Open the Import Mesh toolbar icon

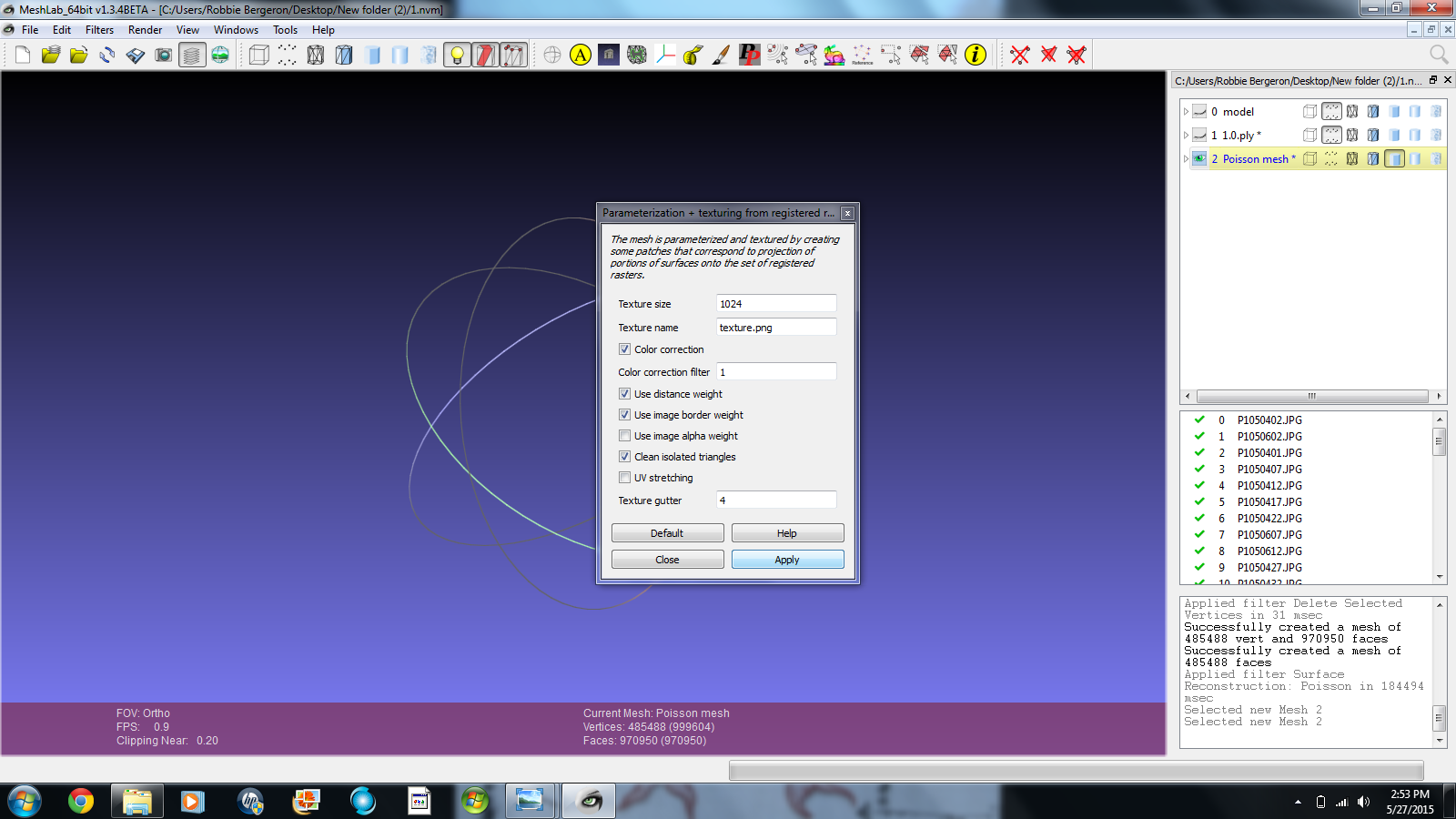[79, 55]
